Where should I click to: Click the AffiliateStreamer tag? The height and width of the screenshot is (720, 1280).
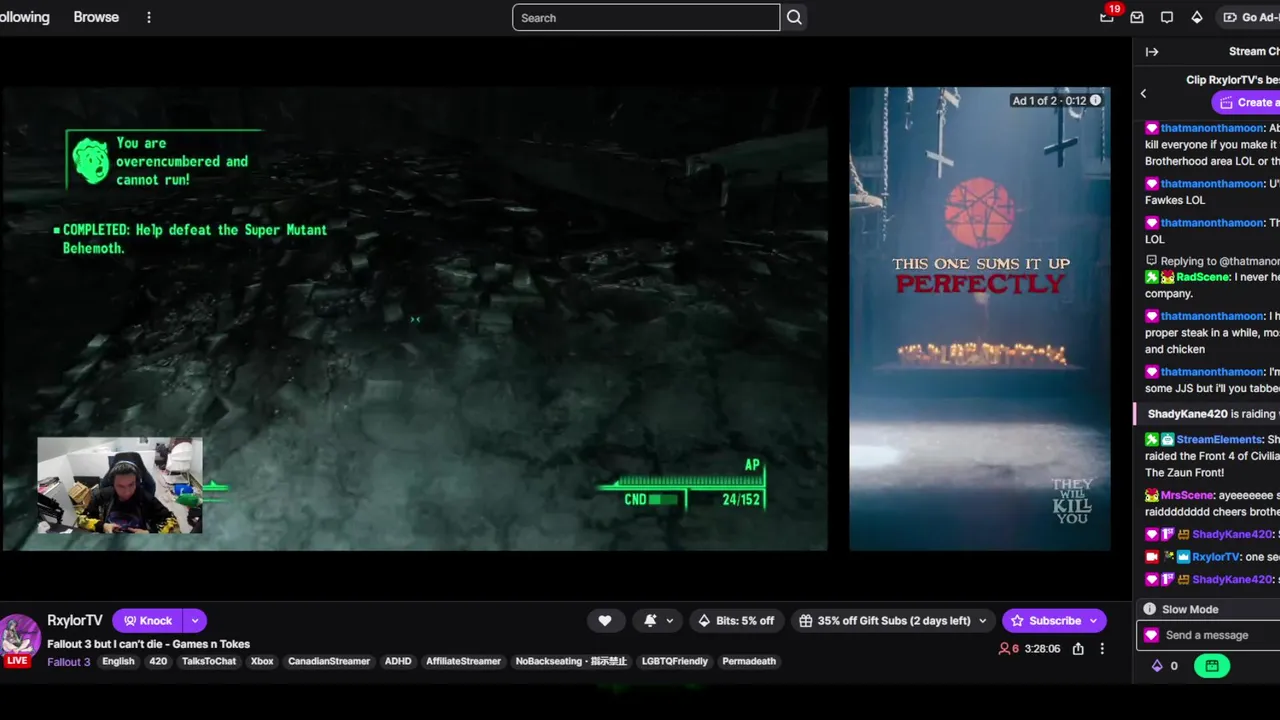(463, 661)
